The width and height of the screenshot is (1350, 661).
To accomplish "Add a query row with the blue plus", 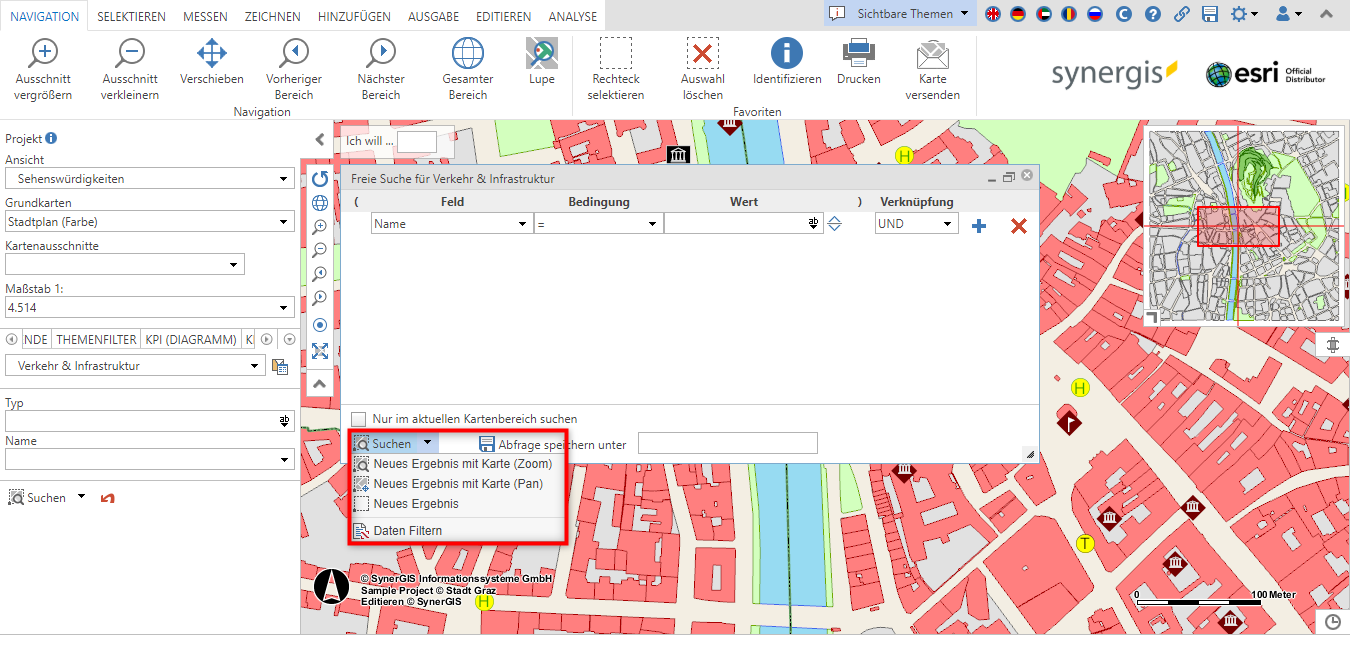I will click(978, 225).
